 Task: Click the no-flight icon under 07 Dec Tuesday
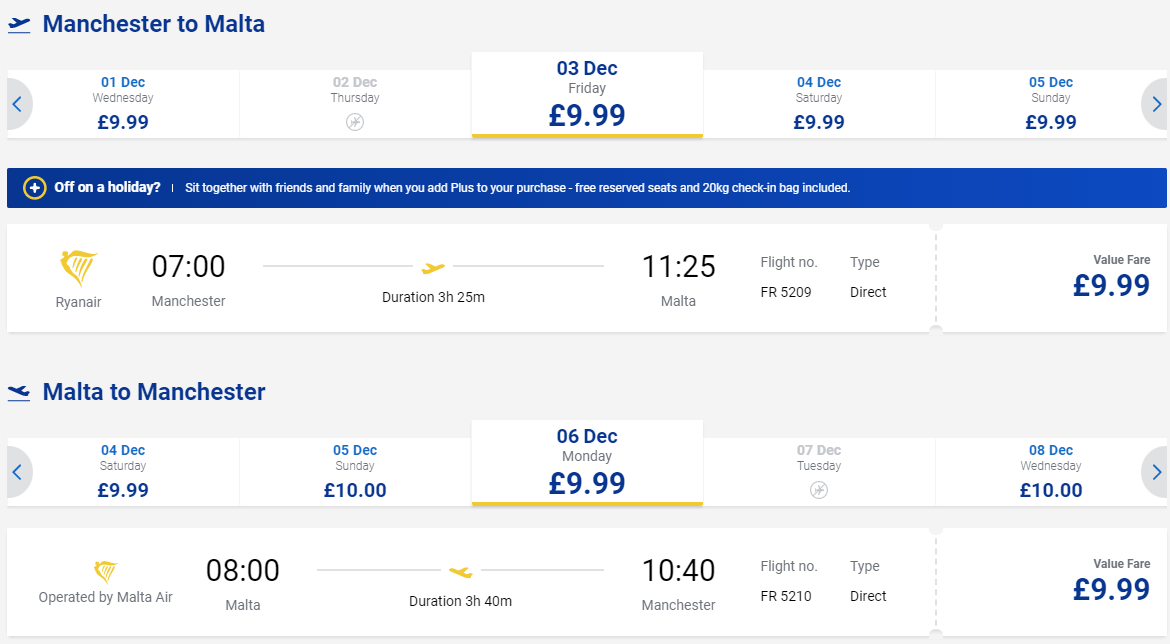[819, 490]
